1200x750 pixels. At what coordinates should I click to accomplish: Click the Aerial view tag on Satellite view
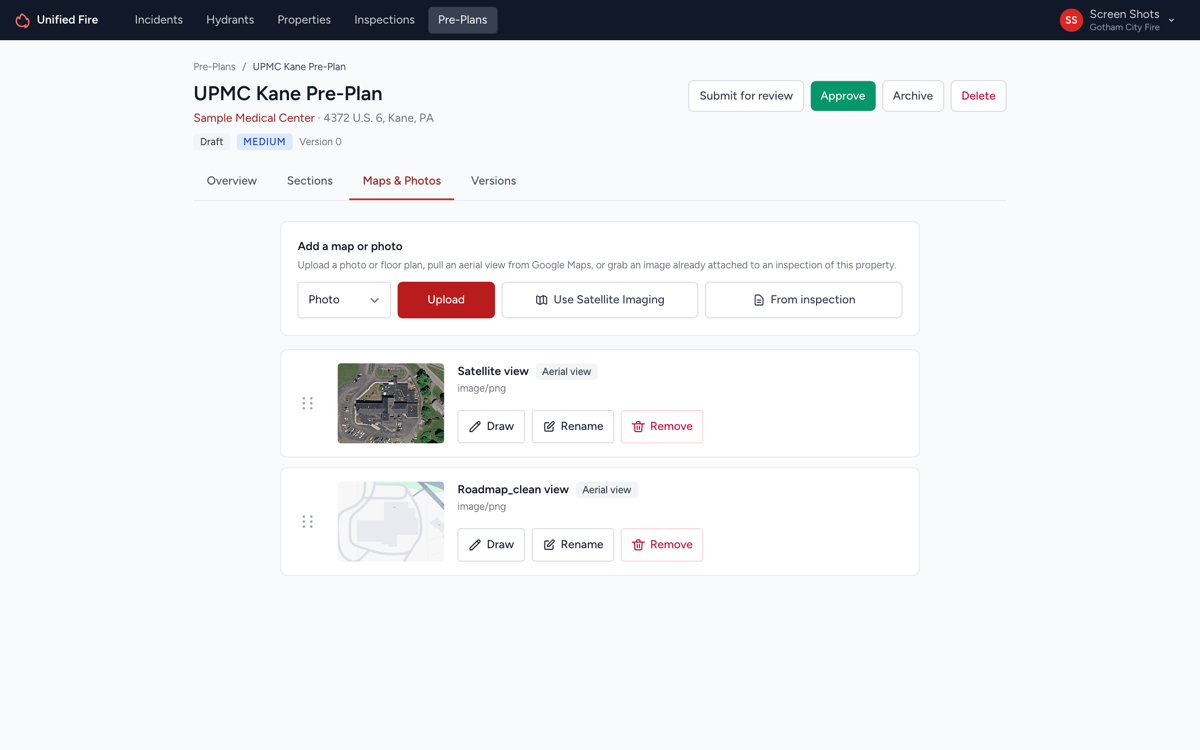coord(567,372)
